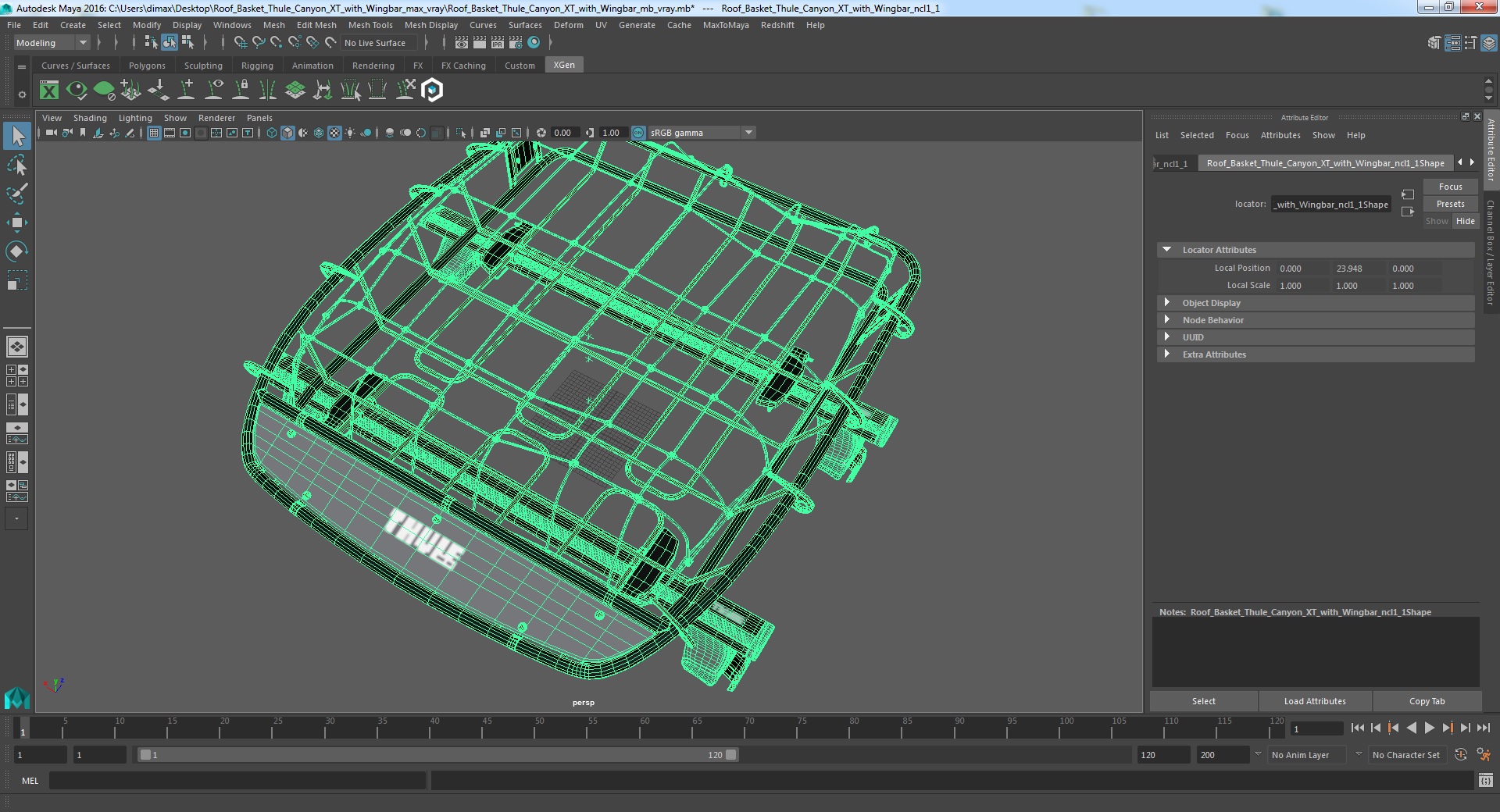Open Attribute Editor Attributes menu

1280,135
